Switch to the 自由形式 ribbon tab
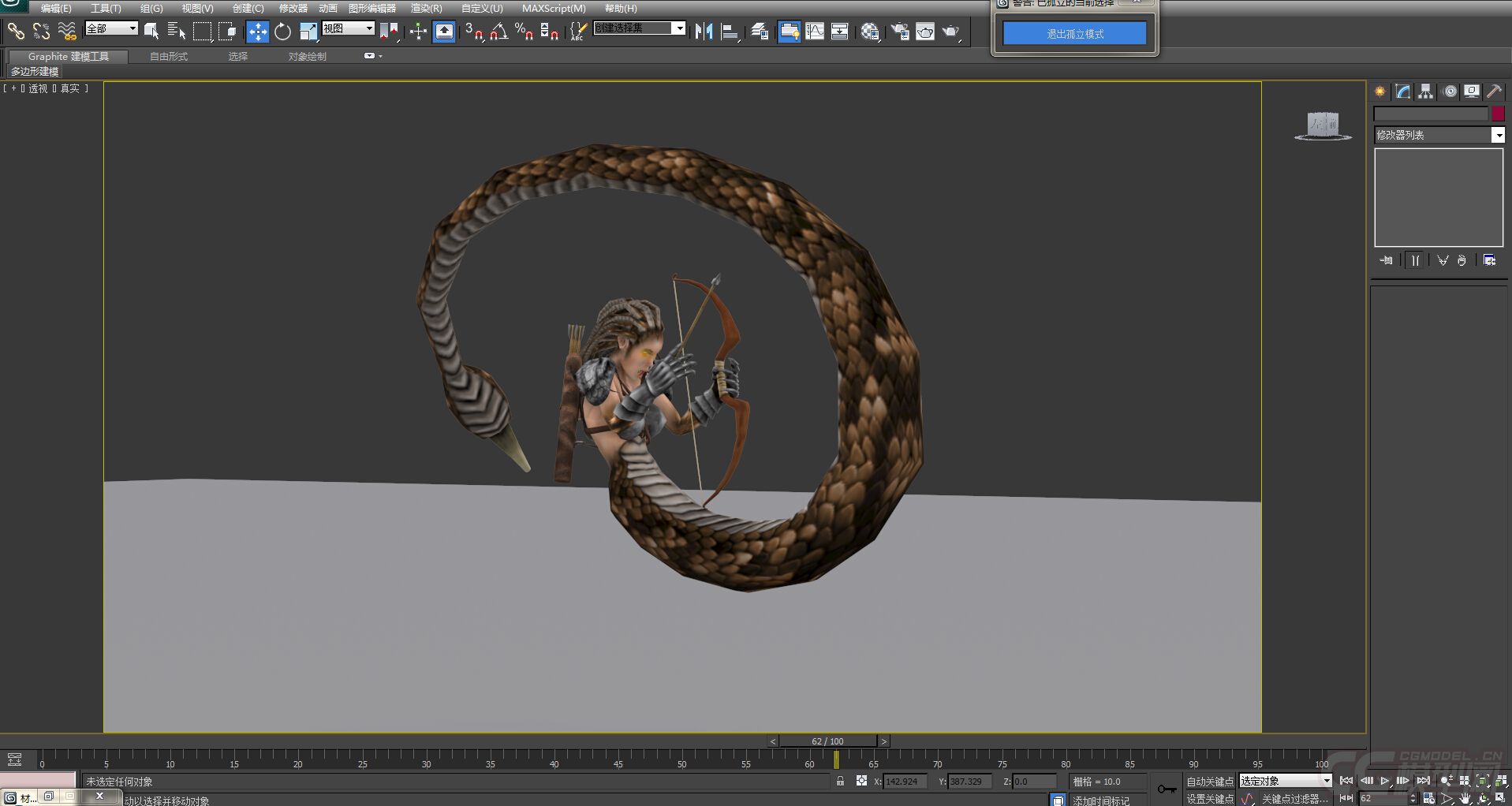 coord(169,56)
